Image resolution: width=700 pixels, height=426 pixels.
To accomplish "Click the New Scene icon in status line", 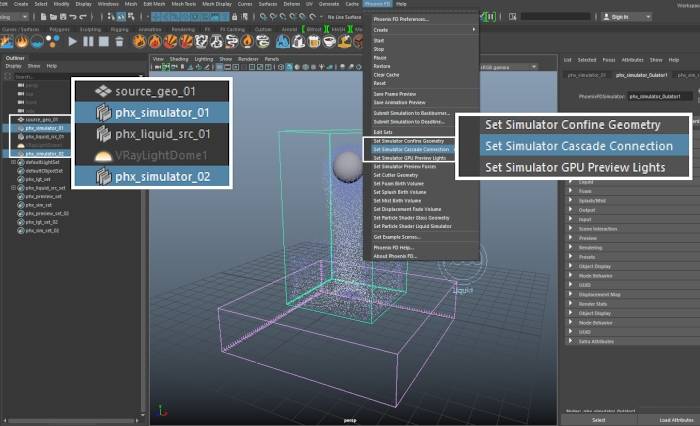I will (43, 17).
